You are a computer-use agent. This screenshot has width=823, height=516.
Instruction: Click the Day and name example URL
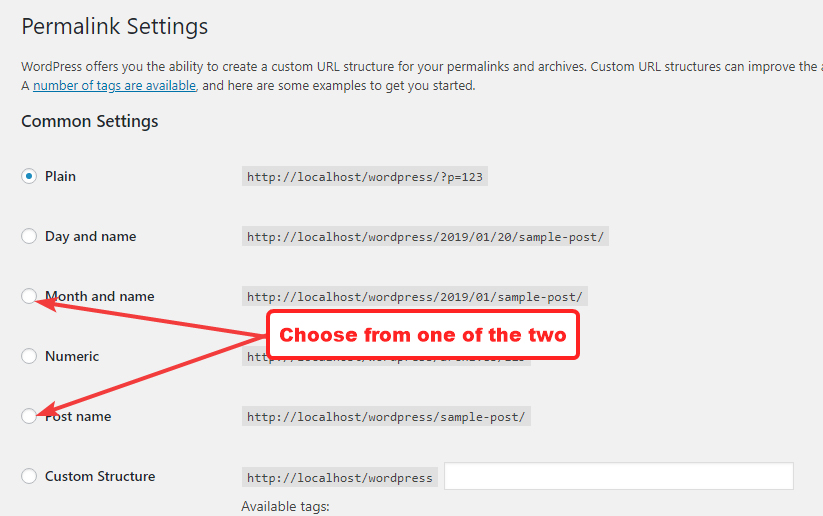pos(425,237)
